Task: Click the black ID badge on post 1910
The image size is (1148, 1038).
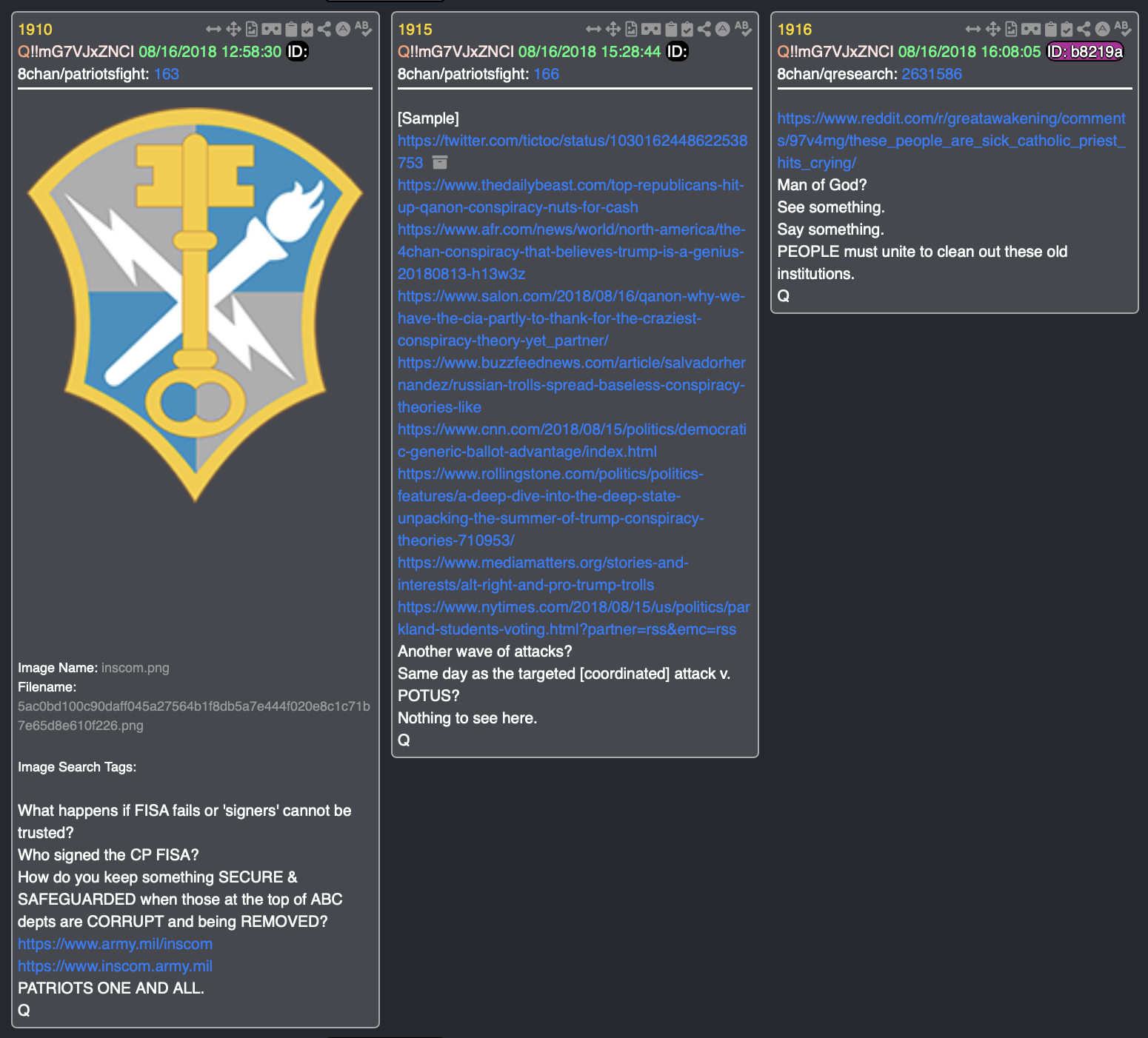Action: (x=297, y=52)
